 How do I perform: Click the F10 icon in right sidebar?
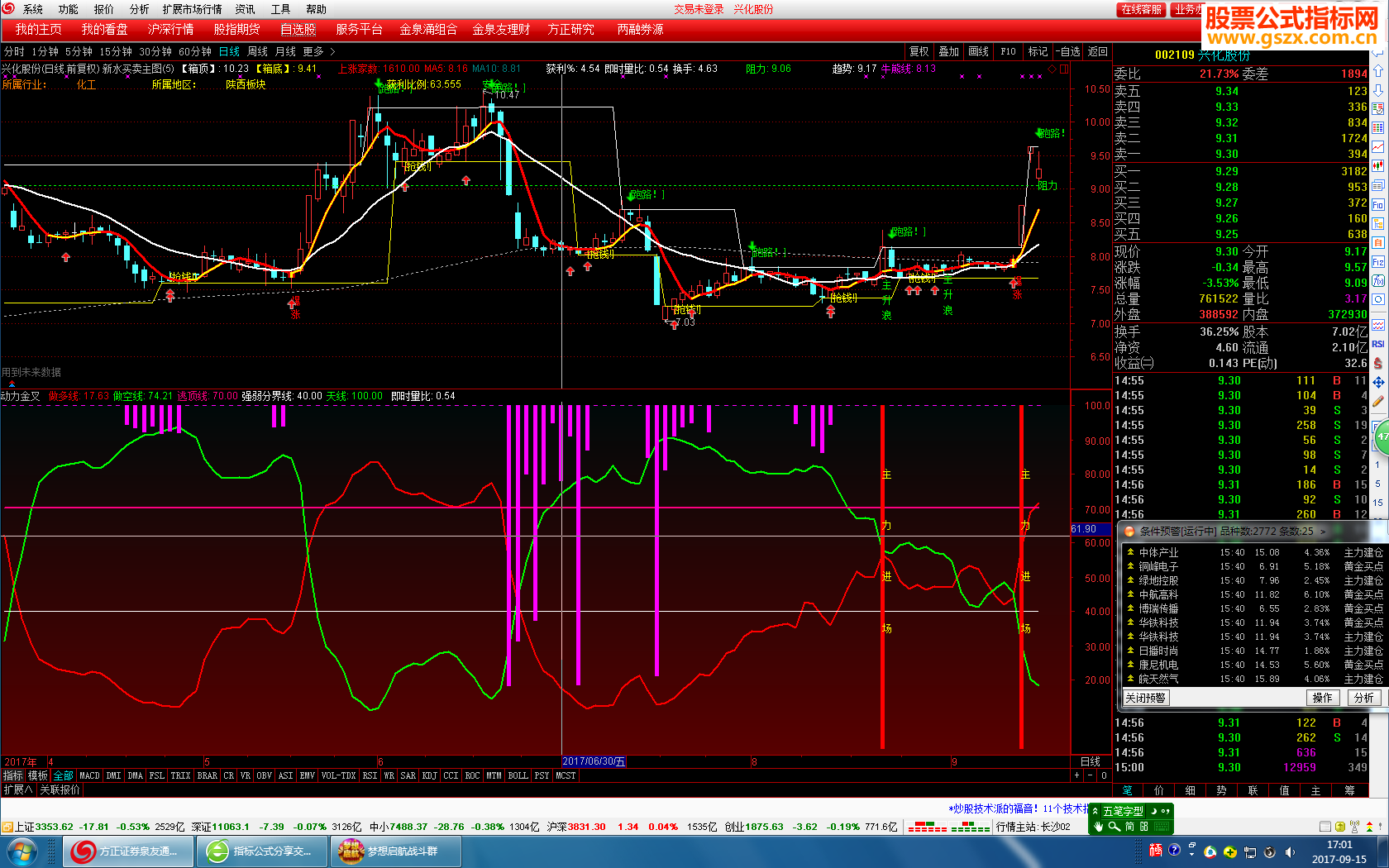tap(1378, 204)
